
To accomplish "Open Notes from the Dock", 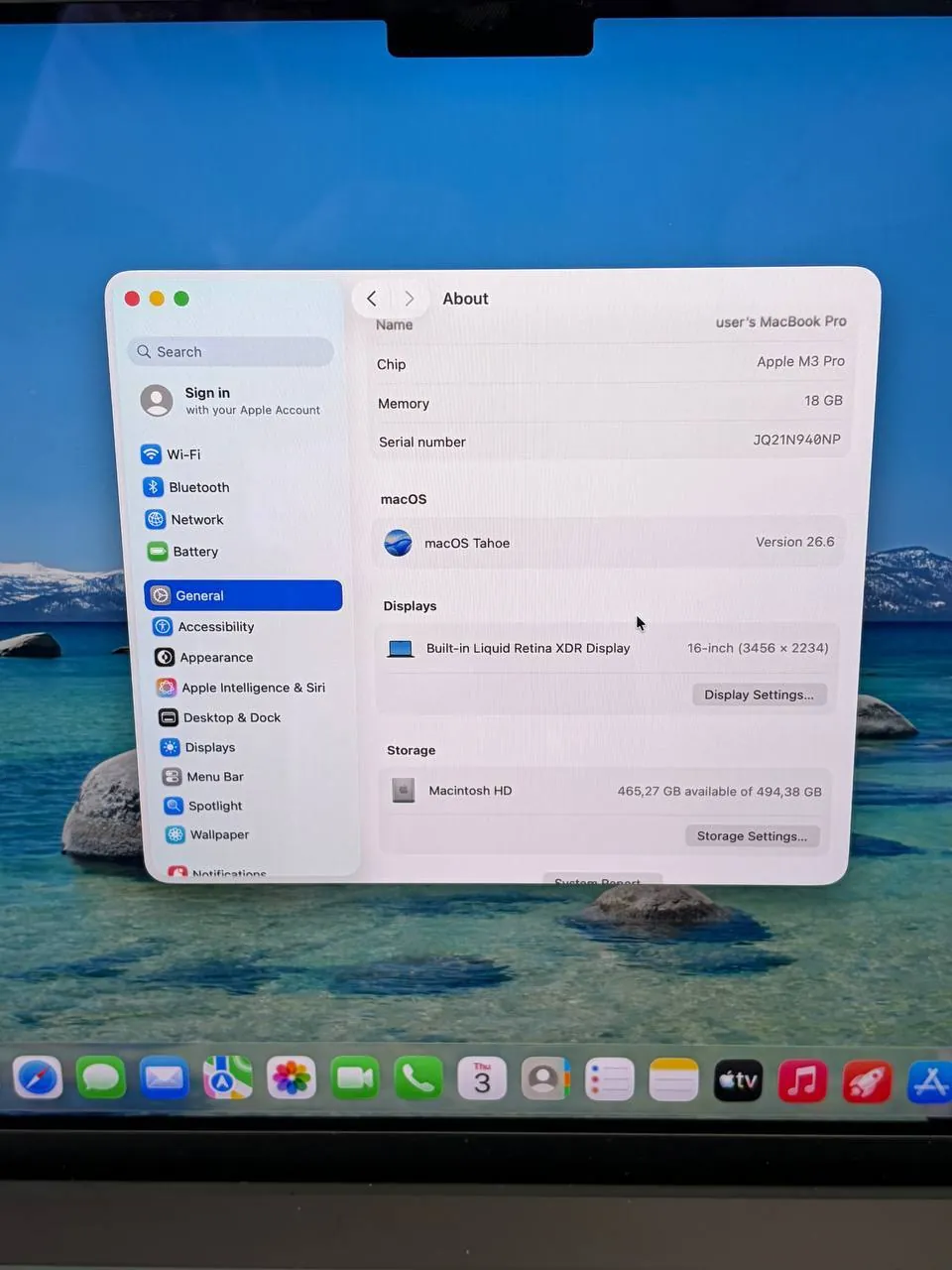I will point(673,1080).
